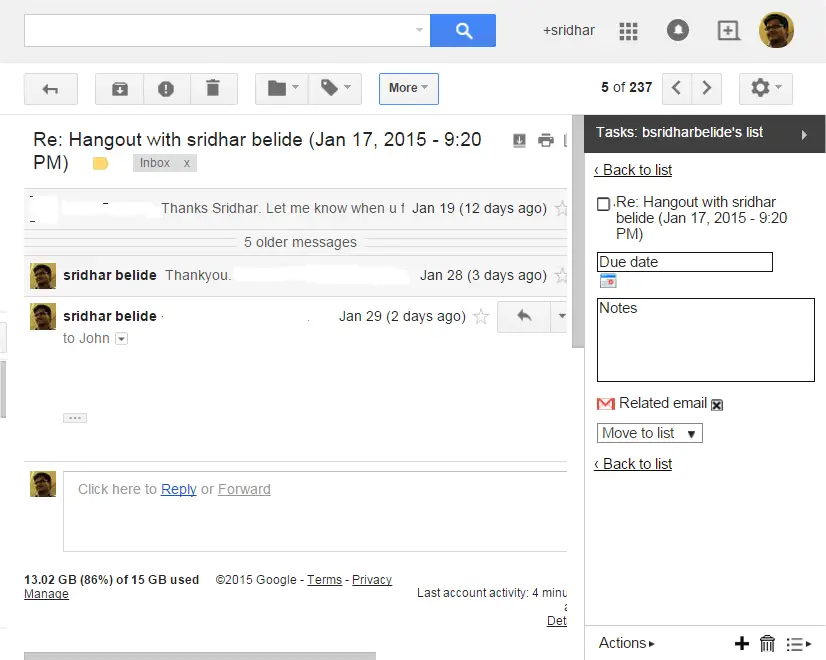The width and height of the screenshot is (826, 660).
Task: Star the Jan 29 message
Action: tap(481, 317)
